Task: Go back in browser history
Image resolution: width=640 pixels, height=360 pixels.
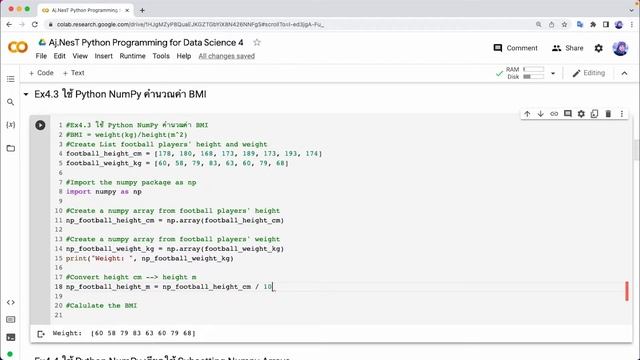Action: [9, 24]
